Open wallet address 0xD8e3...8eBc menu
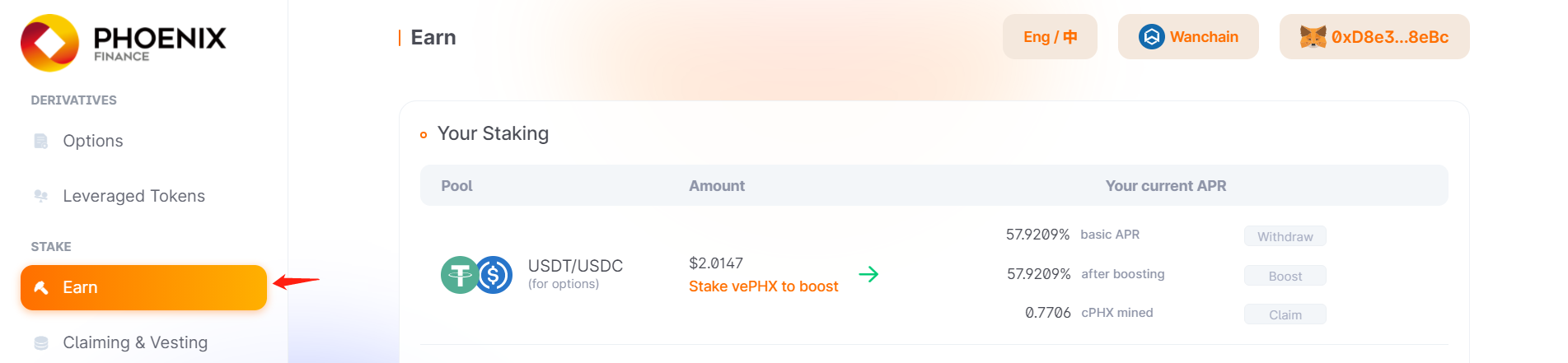Screen dimensions: 1568x363 1374,37
